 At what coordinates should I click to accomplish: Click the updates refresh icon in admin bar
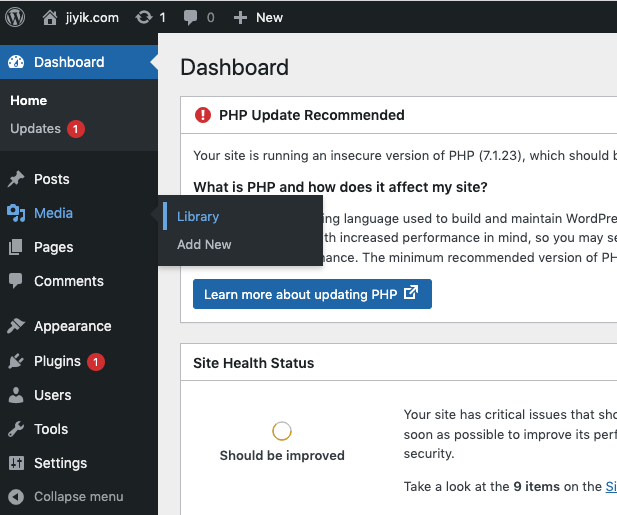point(144,17)
